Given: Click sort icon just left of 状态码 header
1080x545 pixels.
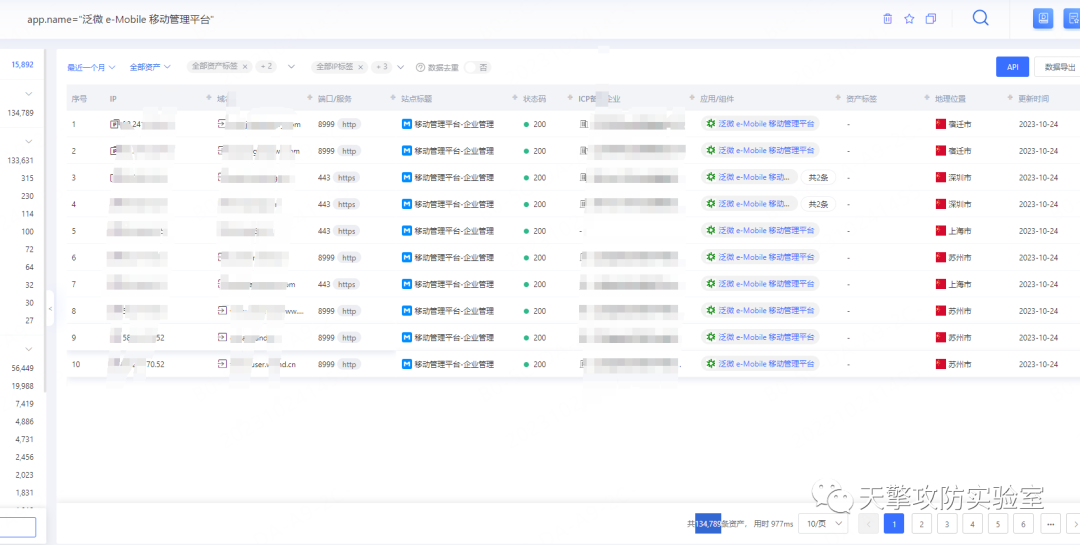Looking at the screenshot, I should click(515, 99).
